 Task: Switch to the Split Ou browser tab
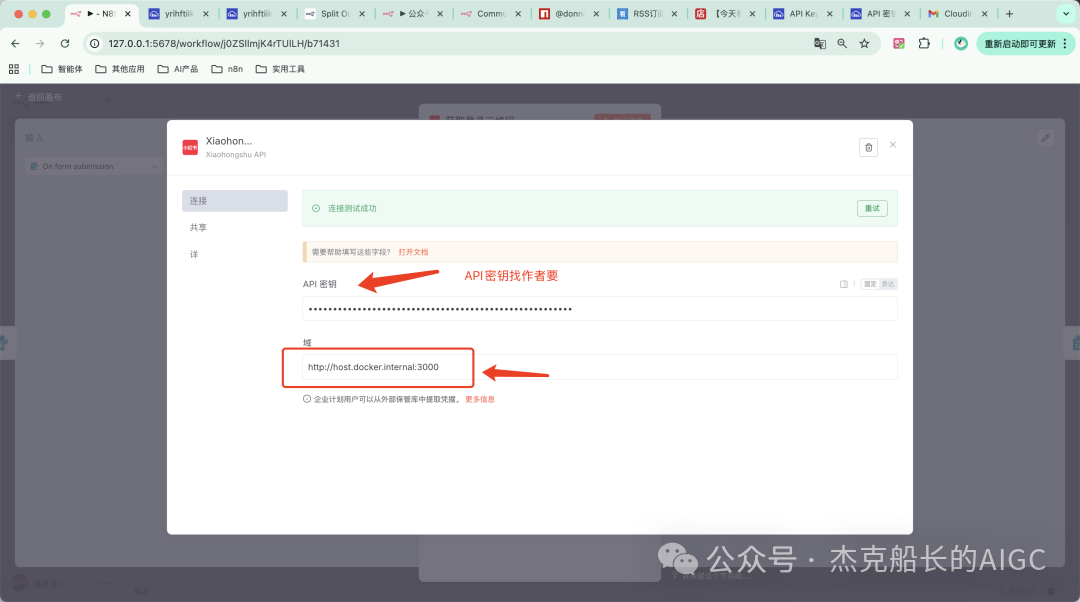[x=335, y=14]
